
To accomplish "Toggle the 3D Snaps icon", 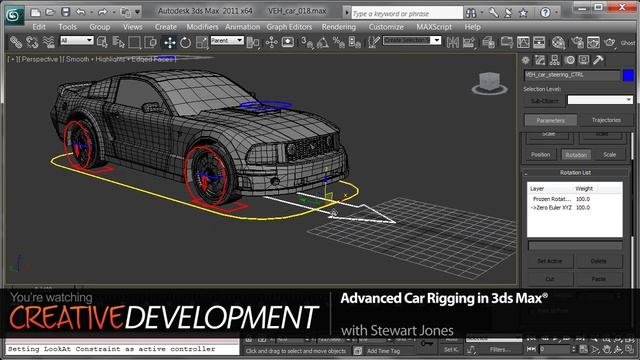I will 307,42.
